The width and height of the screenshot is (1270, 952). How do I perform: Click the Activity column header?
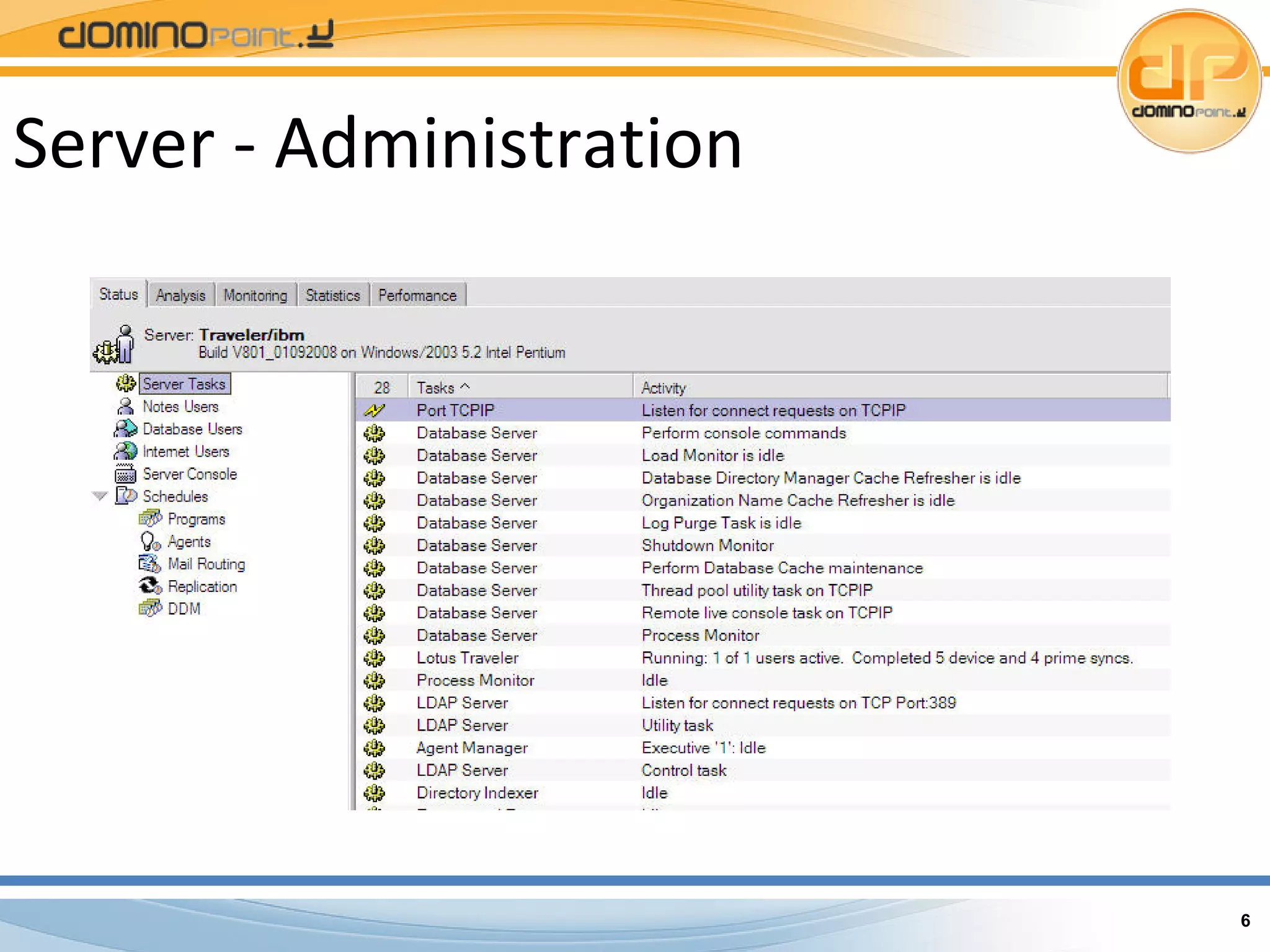900,387
